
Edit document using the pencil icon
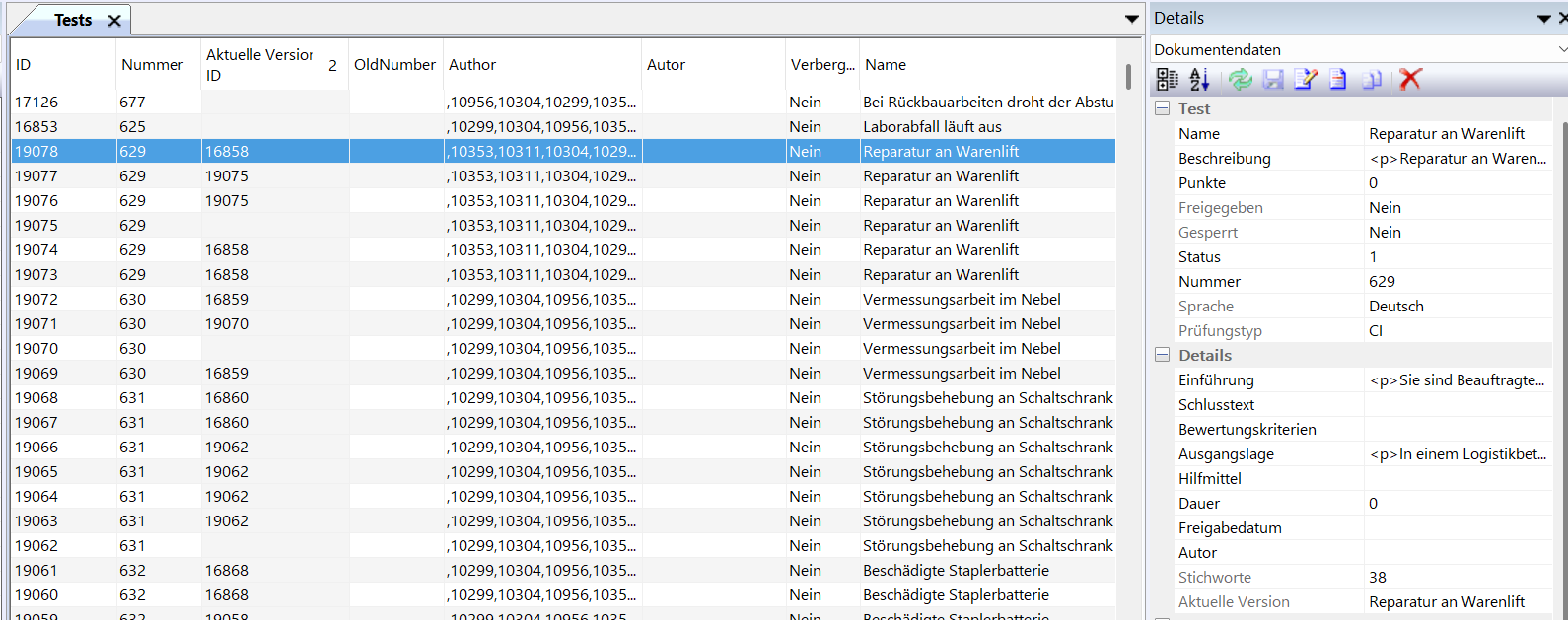click(1306, 80)
